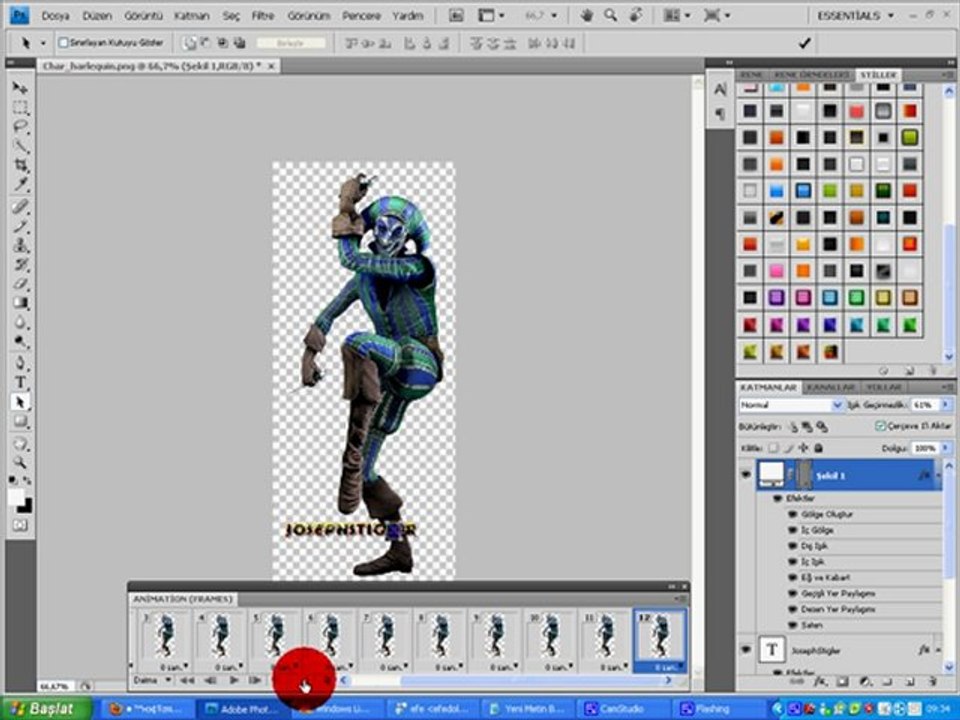Toggle visibility of Eğ ve Kabart effect
The height and width of the screenshot is (720, 960).
[793, 578]
